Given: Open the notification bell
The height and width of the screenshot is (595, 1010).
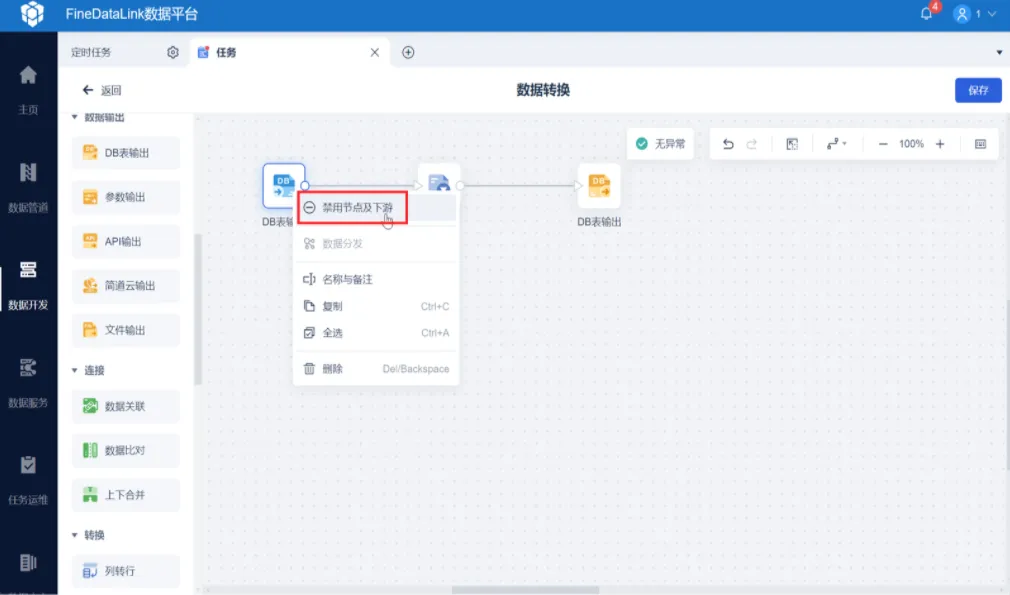Looking at the screenshot, I should point(926,14).
